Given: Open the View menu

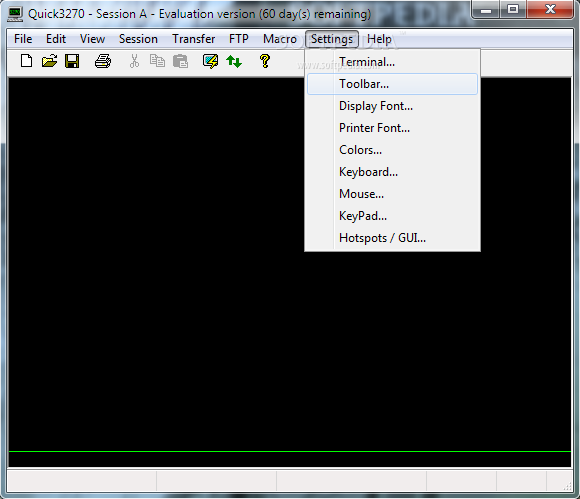Looking at the screenshot, I should tap(92, 39).
